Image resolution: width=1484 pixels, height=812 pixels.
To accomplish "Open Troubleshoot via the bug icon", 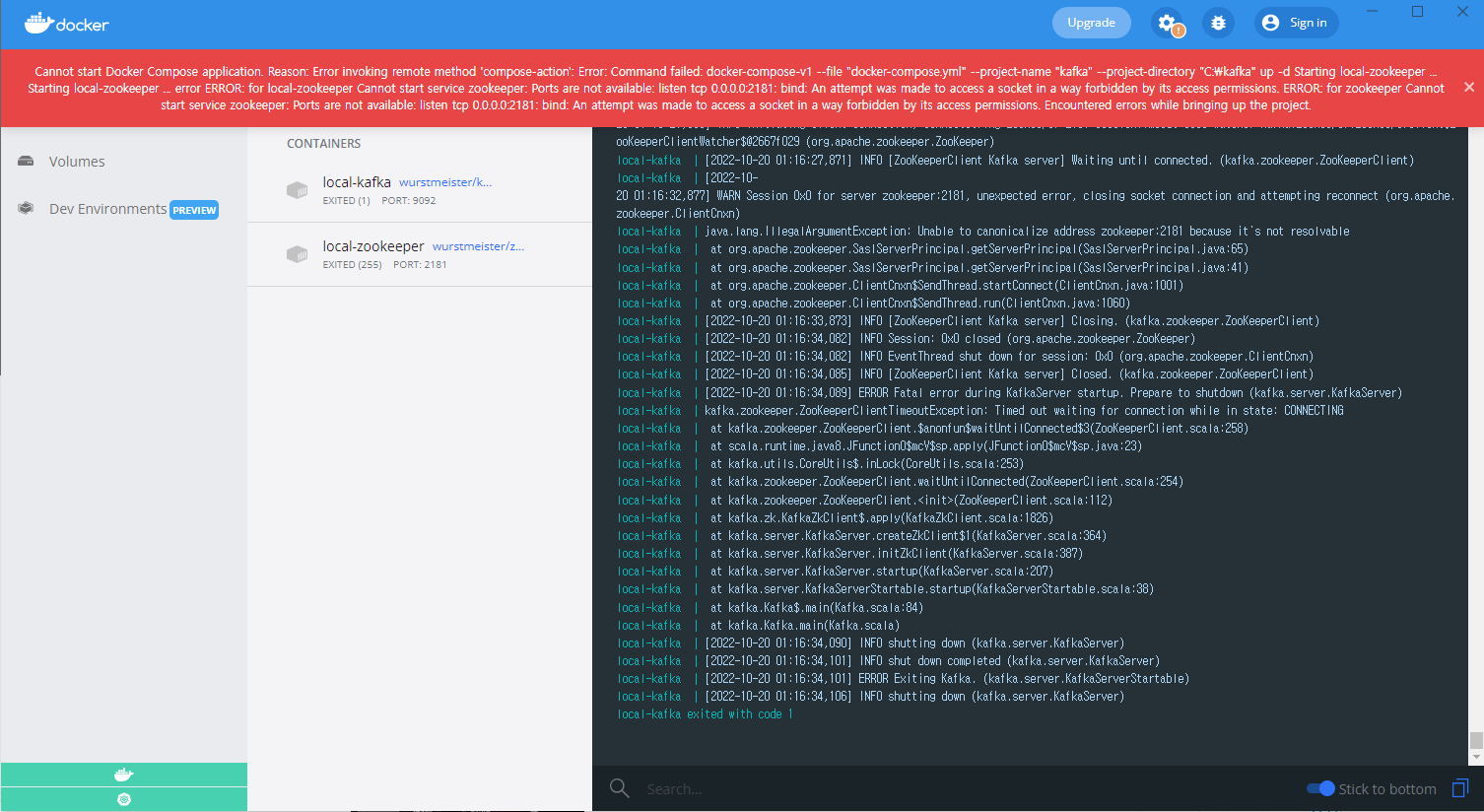I will pos(1218,23).
